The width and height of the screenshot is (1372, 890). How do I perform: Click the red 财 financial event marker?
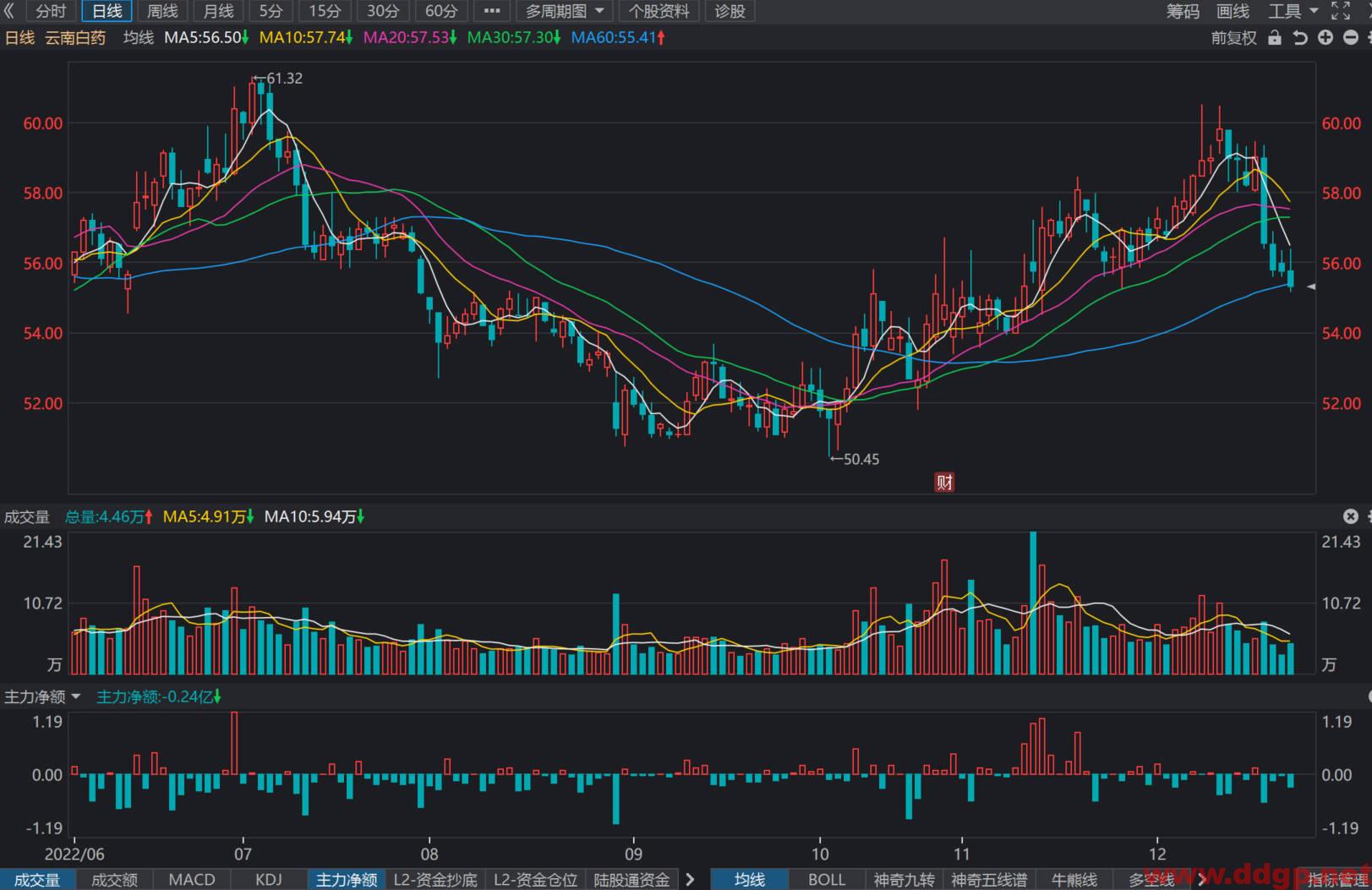944,482
